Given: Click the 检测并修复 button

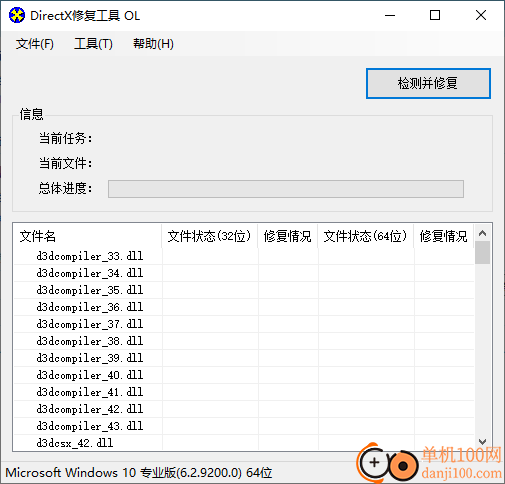Looking at the screenshot, I should coord(428,83).
